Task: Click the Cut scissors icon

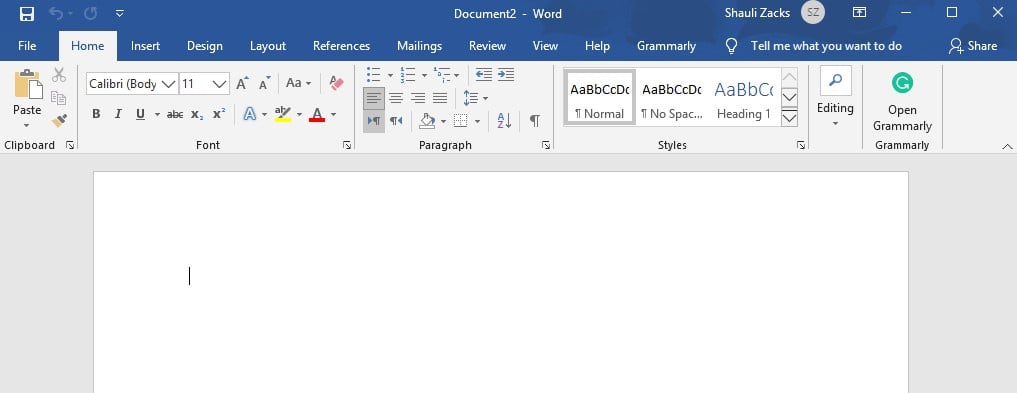Action: point(59,75)
